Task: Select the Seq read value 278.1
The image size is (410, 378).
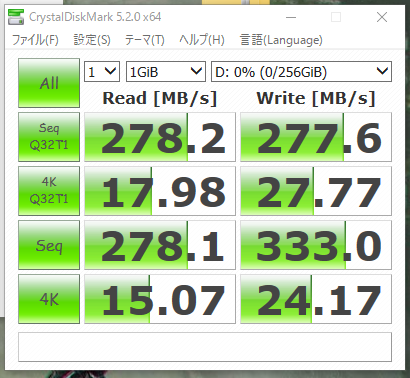Action: point(160,245)
